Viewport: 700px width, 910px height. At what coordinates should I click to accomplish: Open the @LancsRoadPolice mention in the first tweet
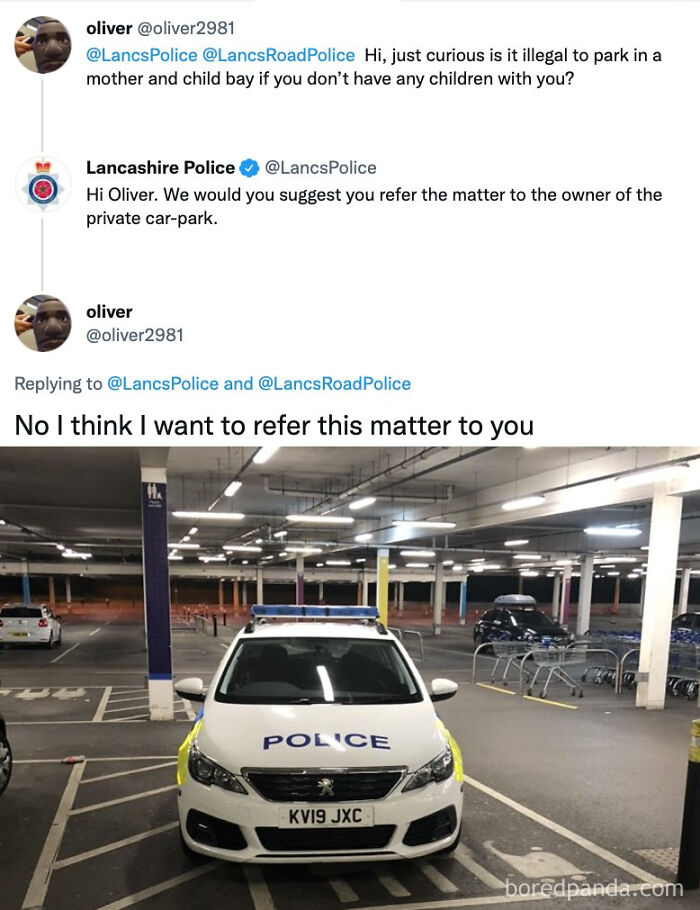tap(278, 55)
